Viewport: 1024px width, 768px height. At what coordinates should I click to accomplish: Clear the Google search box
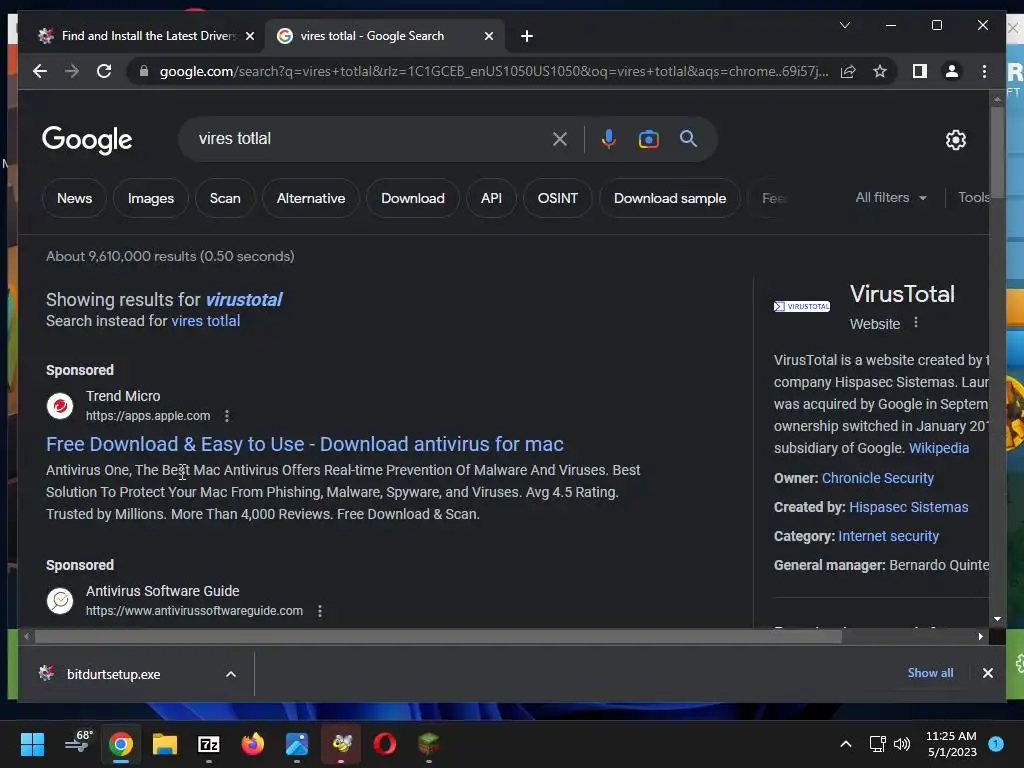pos(560,138)
